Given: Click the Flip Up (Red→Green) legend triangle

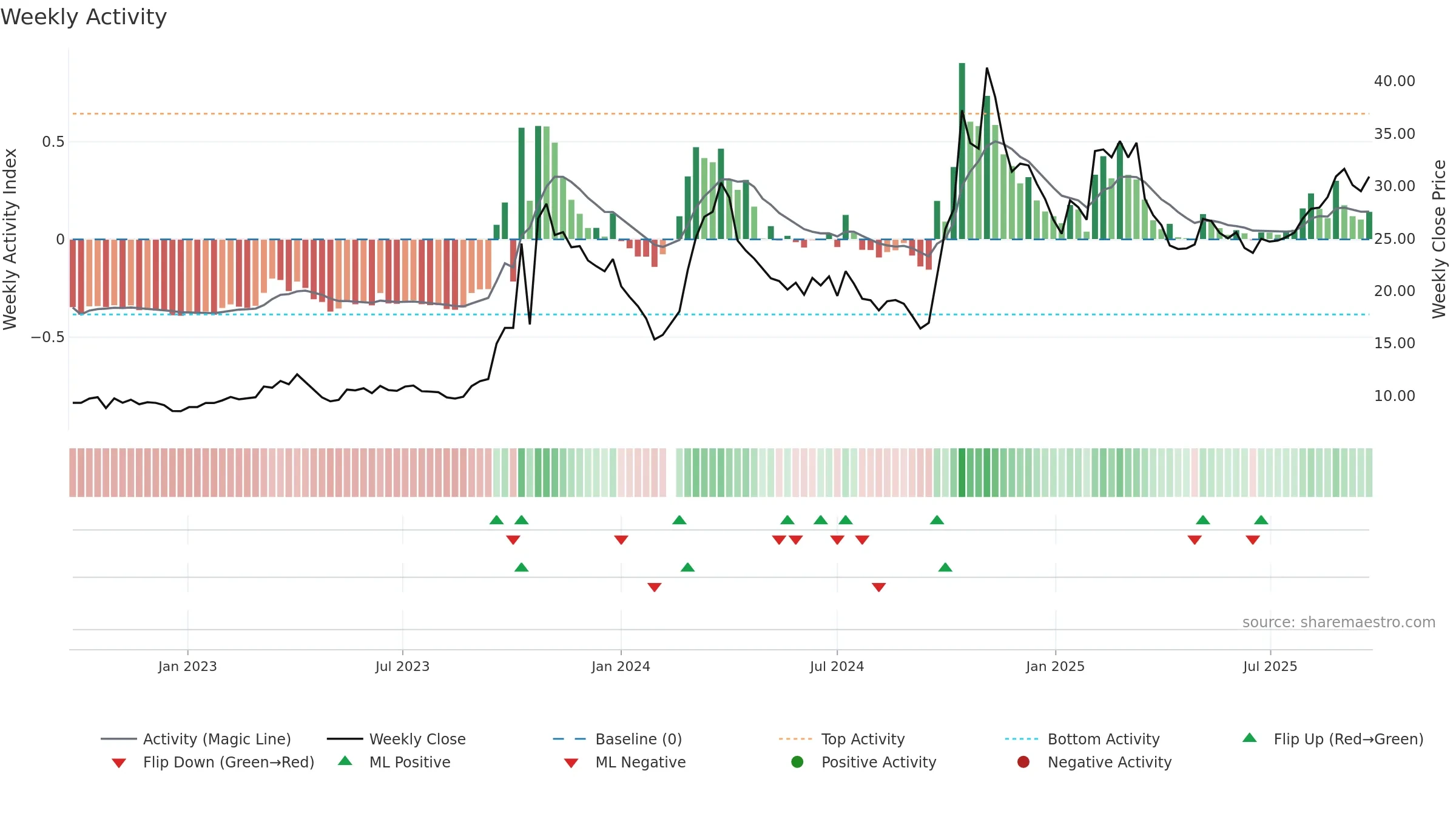Looking at the screenshot, I should [1250, 738].
